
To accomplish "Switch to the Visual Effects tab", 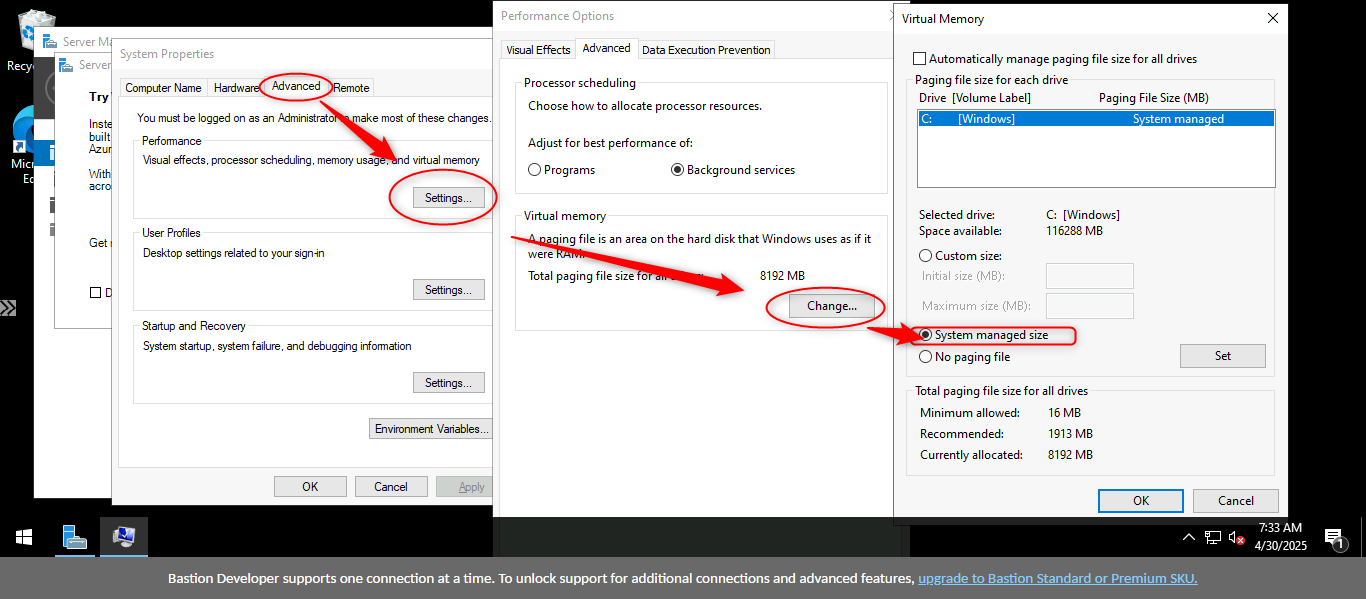I will pos(538,50).
